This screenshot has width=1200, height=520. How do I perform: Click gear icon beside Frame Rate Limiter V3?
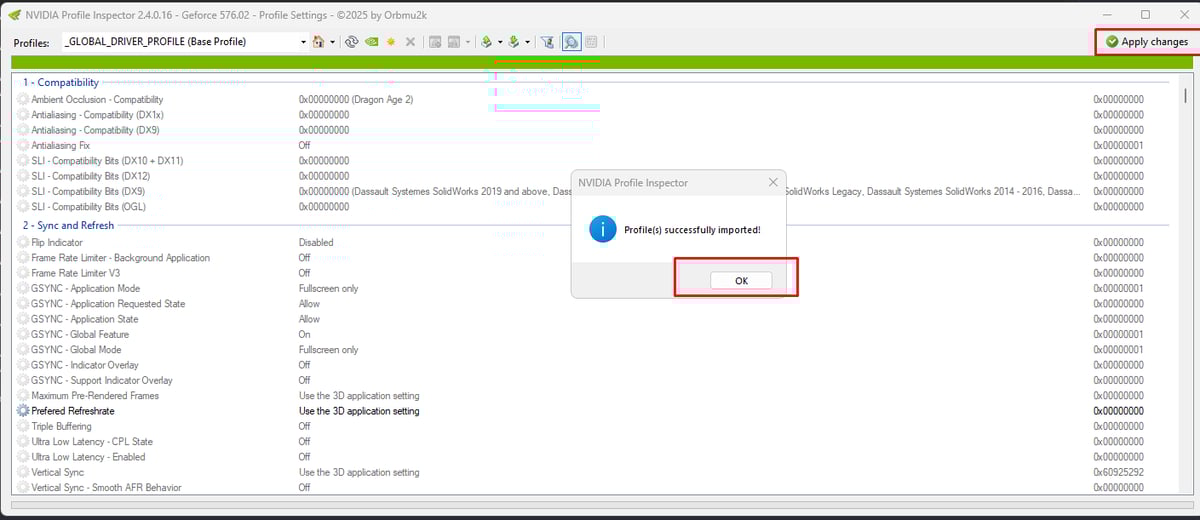tap(23, 273)
